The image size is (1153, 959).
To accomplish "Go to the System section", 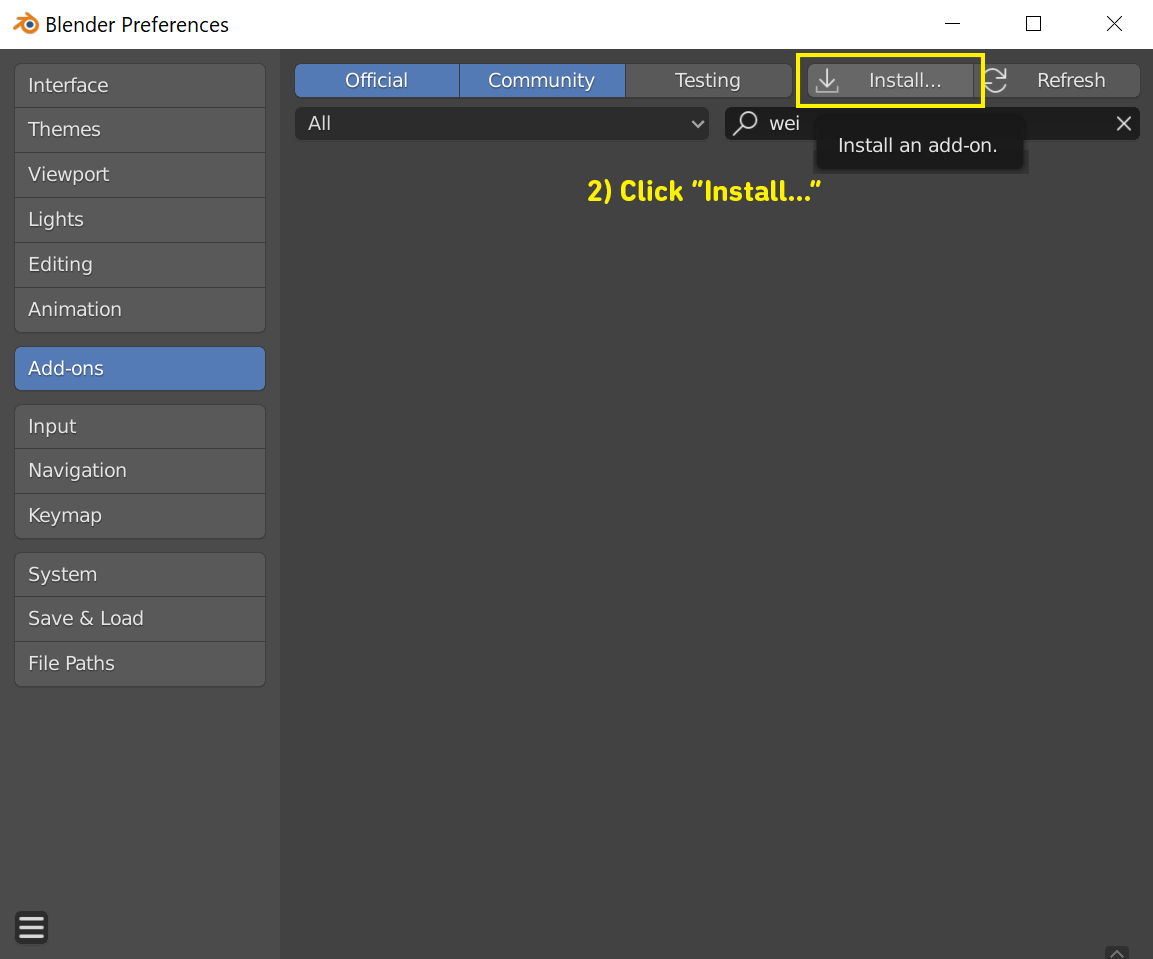I will 140,574.
